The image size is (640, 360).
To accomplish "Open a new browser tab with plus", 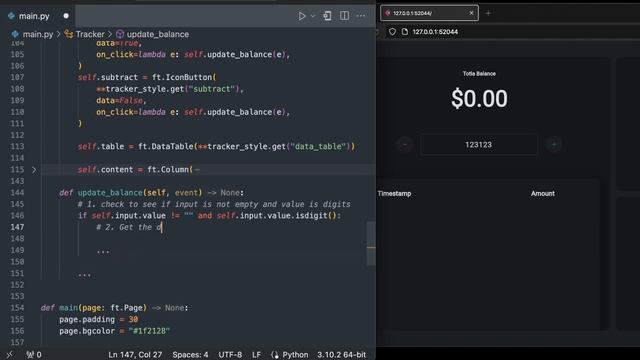I will [488, 13].
